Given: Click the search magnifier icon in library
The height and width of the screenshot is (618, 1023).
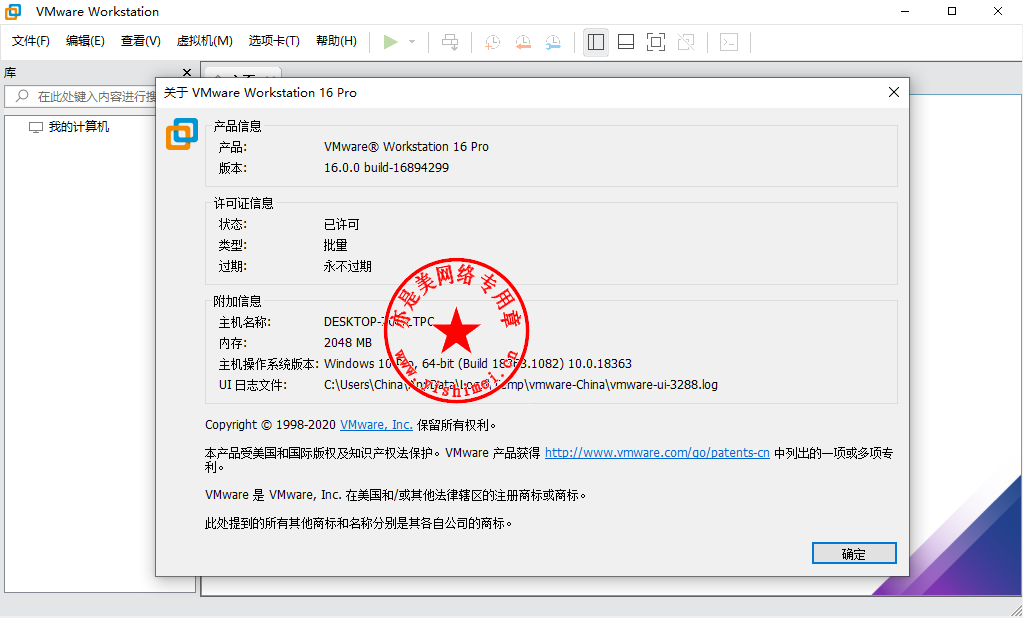Looking at the screenshot, I should pos(22,96).
